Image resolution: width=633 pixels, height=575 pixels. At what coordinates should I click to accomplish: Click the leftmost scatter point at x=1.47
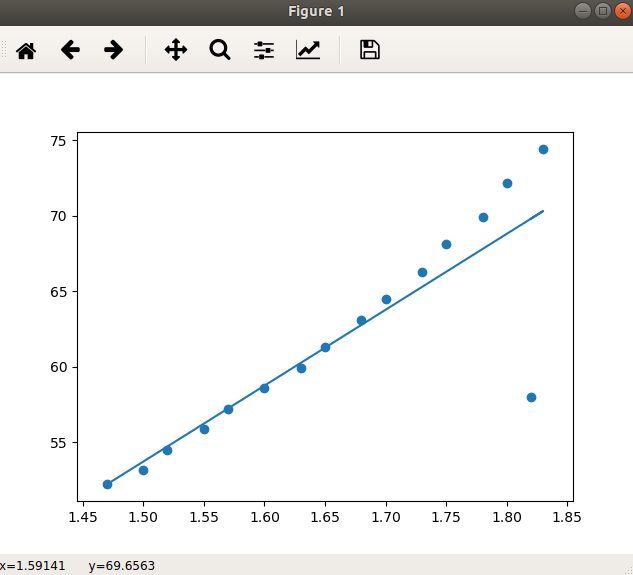coord(107,484)
